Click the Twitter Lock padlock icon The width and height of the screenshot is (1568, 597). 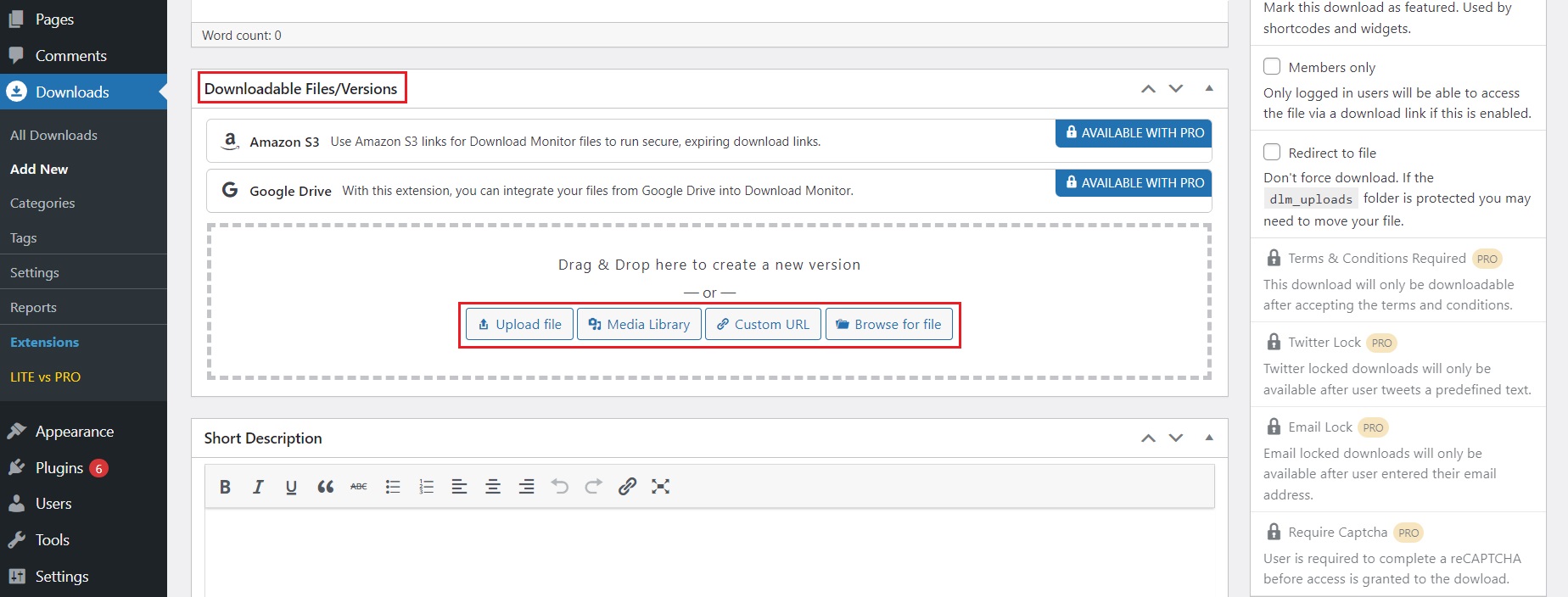point(1274,342)
